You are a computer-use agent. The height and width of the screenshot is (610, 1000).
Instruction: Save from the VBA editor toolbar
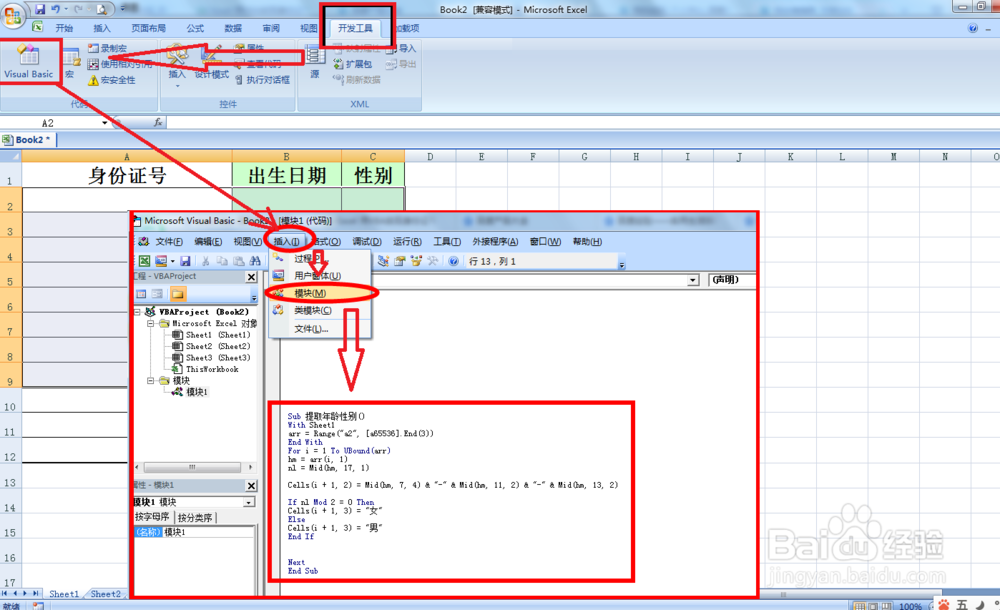185,261
